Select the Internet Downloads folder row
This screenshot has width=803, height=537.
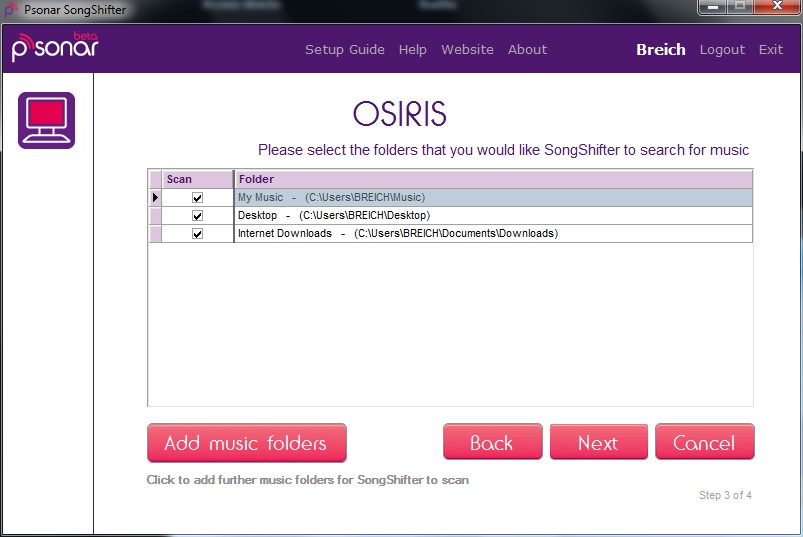tap(493, 233)
